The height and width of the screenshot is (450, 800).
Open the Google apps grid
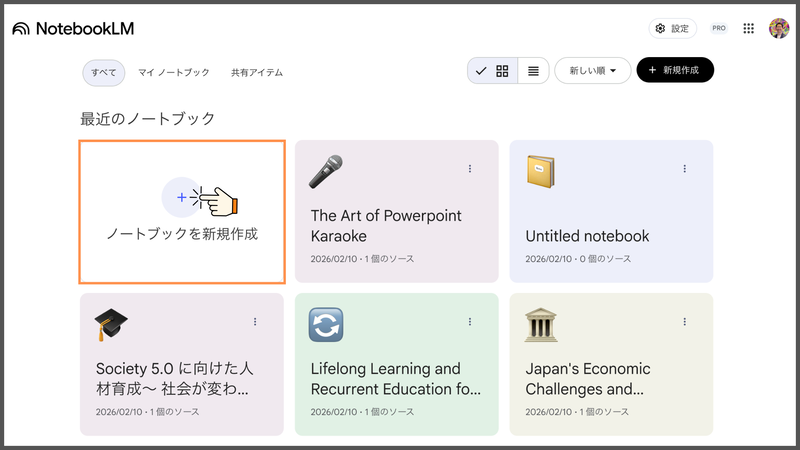748,29
